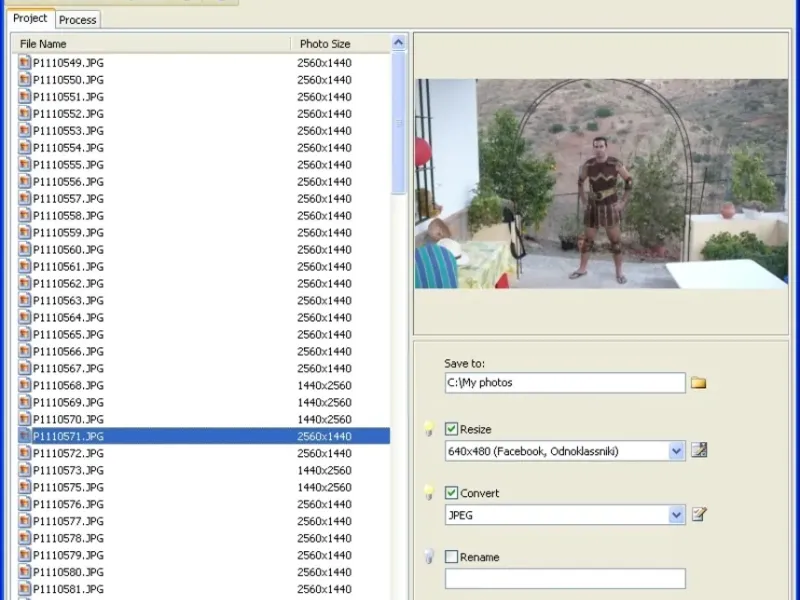Uncheck the Convert option
This screenshot has width=800, height=600.
pos(452,493)
